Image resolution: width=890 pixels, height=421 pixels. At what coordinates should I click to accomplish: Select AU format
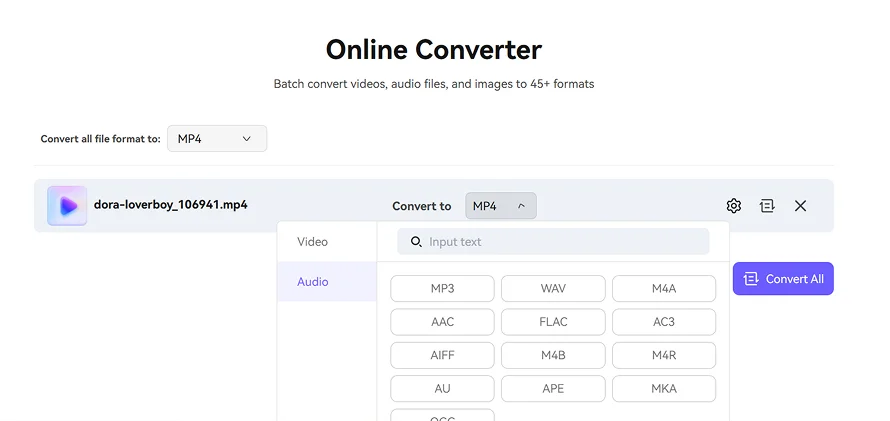pyautogui.click(x=442, y=389)
